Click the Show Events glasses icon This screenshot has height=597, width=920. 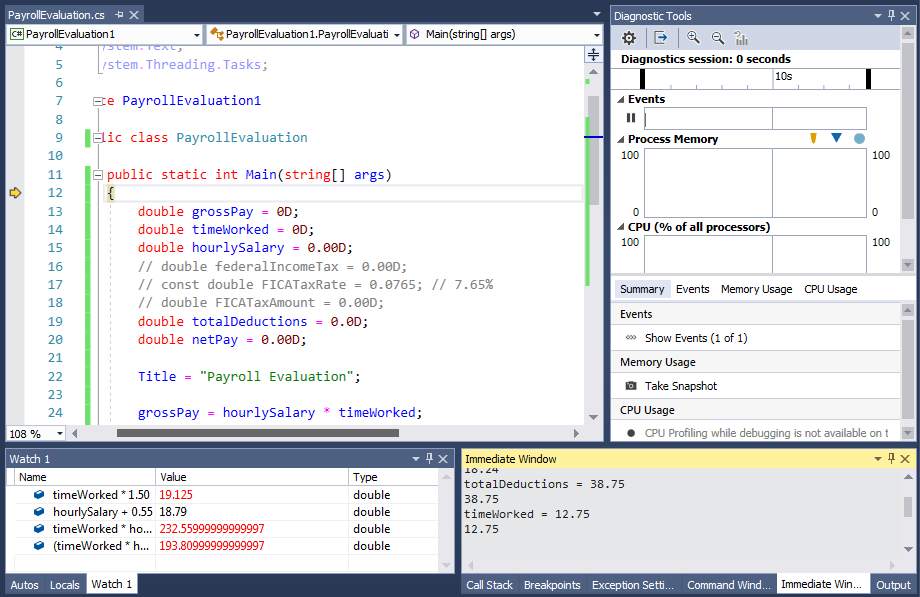tap(631, 338)
